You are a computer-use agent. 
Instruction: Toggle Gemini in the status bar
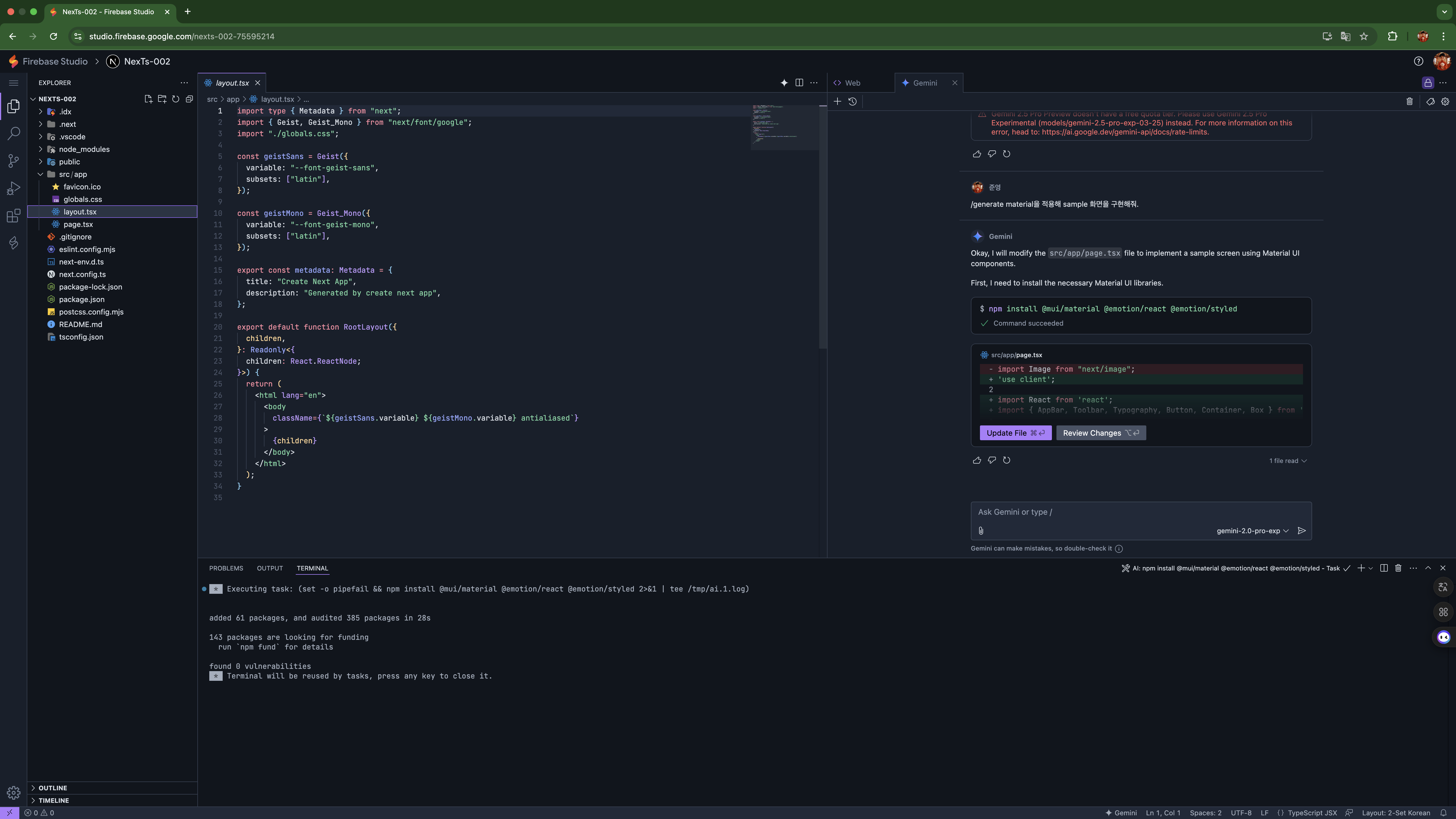pos(1121,813)
